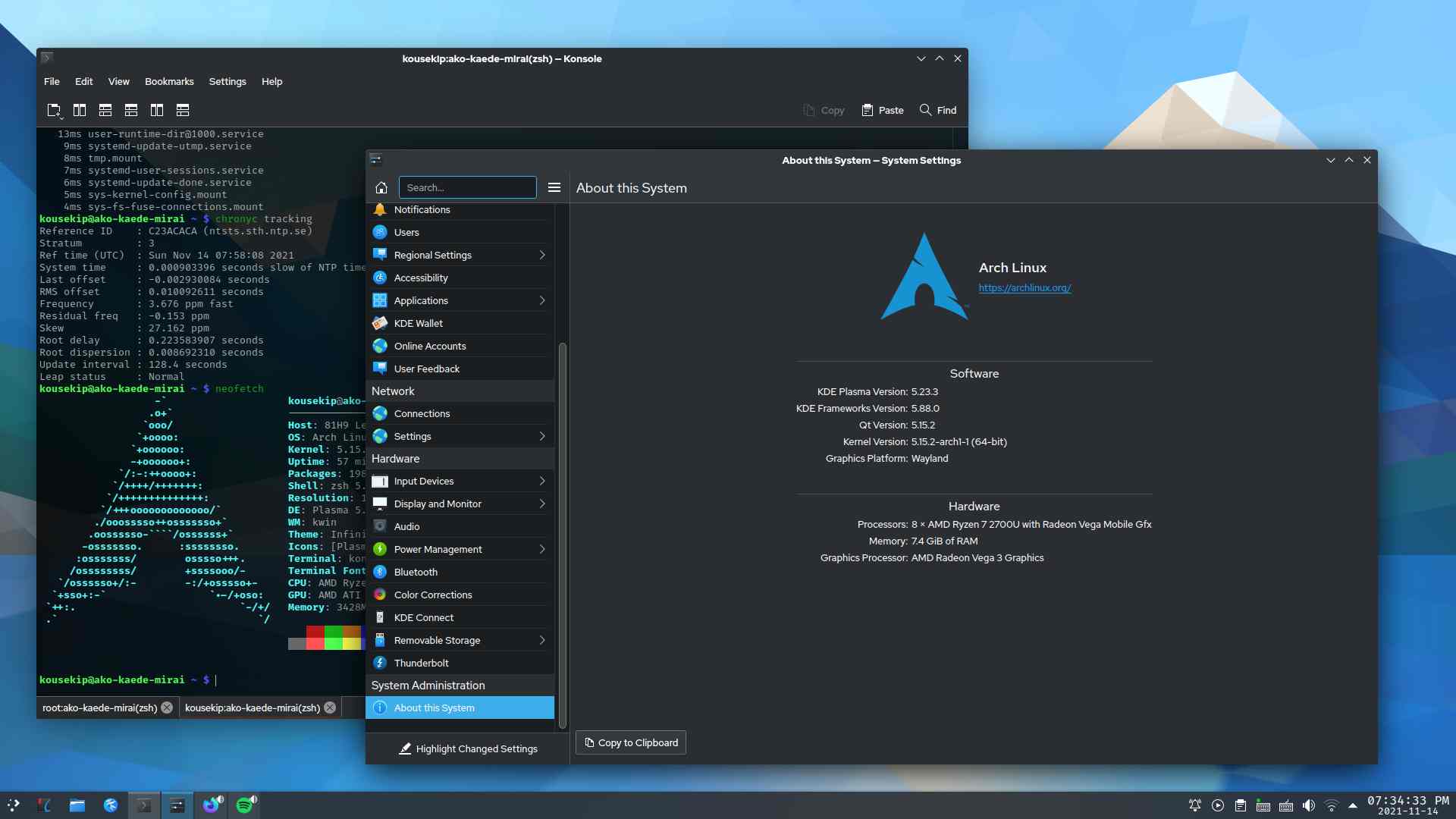Viewport: 1456px width, 819px height.
Task: Click the Copy to Clipboard button
Action: pyautogui.click(x=630, y=742)
